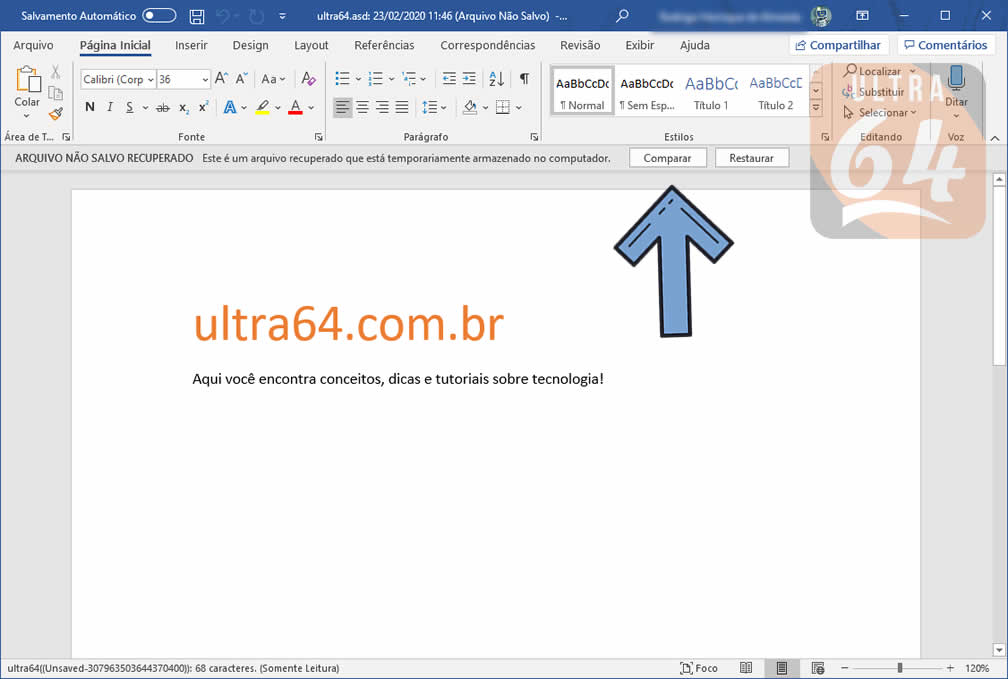Viewport: 1008px width, 679px height.
Task: Toggle bold formatting (N)
Action: click(x=90, y=107)
